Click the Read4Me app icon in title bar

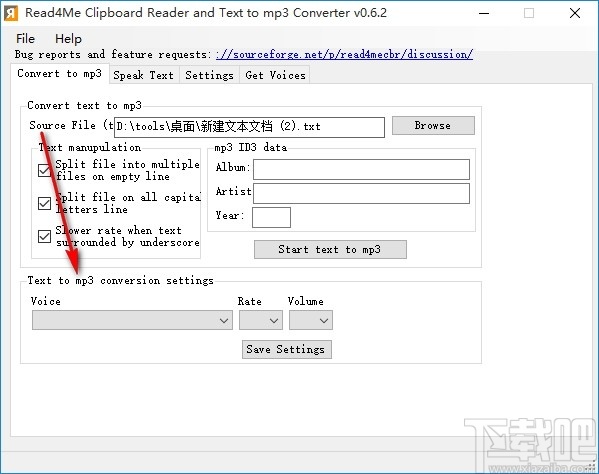pyautogui.click(x=11, y=13)
